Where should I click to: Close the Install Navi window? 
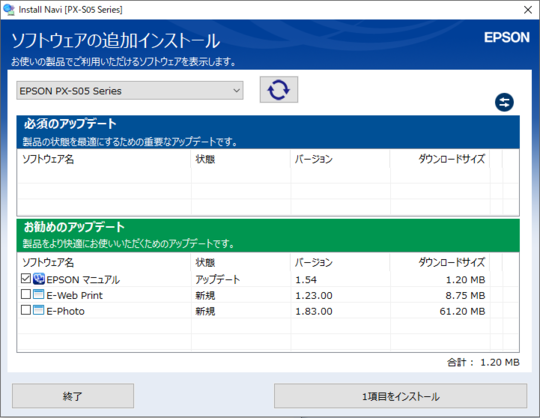pyautogui.click(x=528, y=10)
